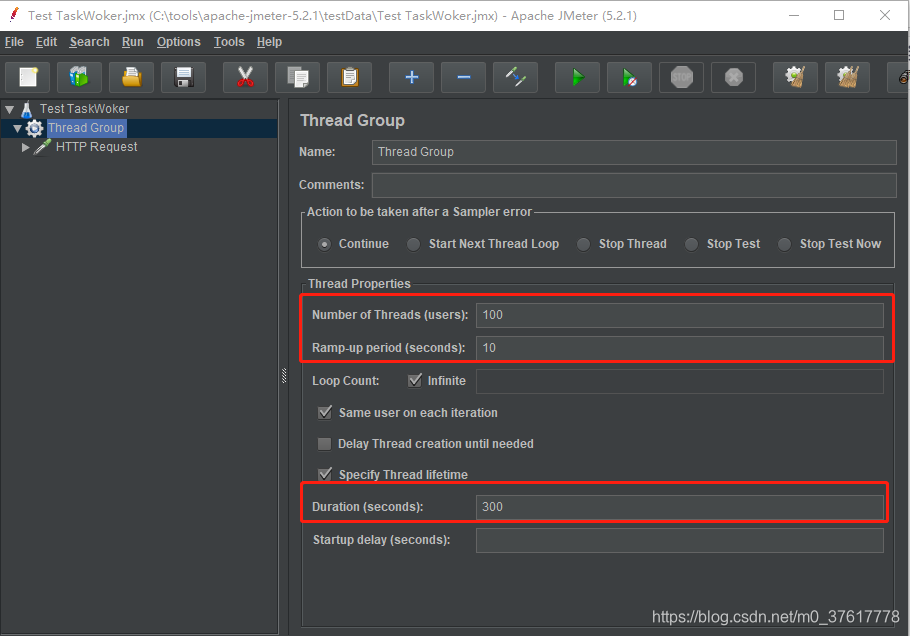Open the Edit menu
This screenshot has width=910, height=636.
click(46, 42)
